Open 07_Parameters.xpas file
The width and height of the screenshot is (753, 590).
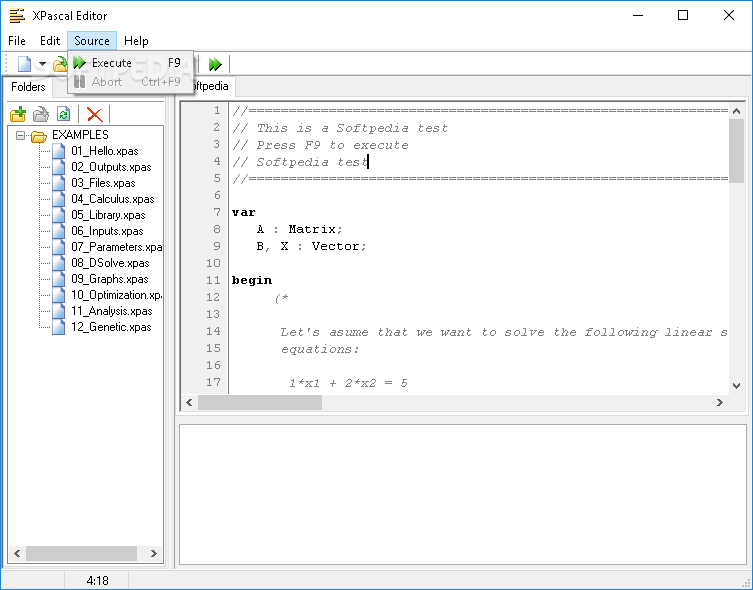click(x=116, y=247)
